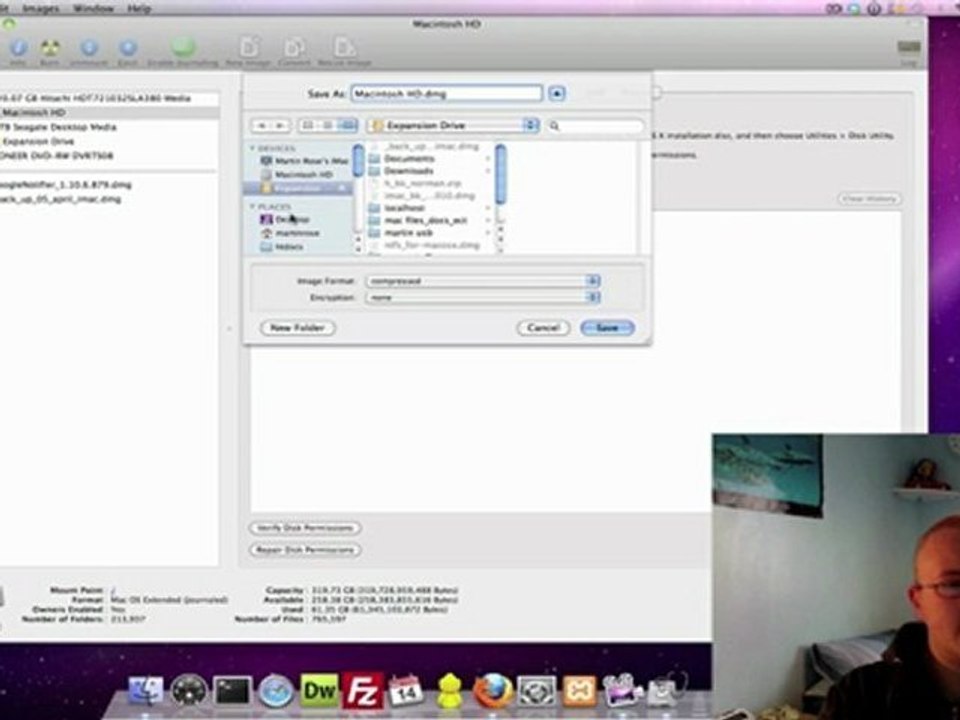Open the Expansion Drive location dropdown
Image resolution: width=960 pixels, height=720 pixels.
(452, 126)
